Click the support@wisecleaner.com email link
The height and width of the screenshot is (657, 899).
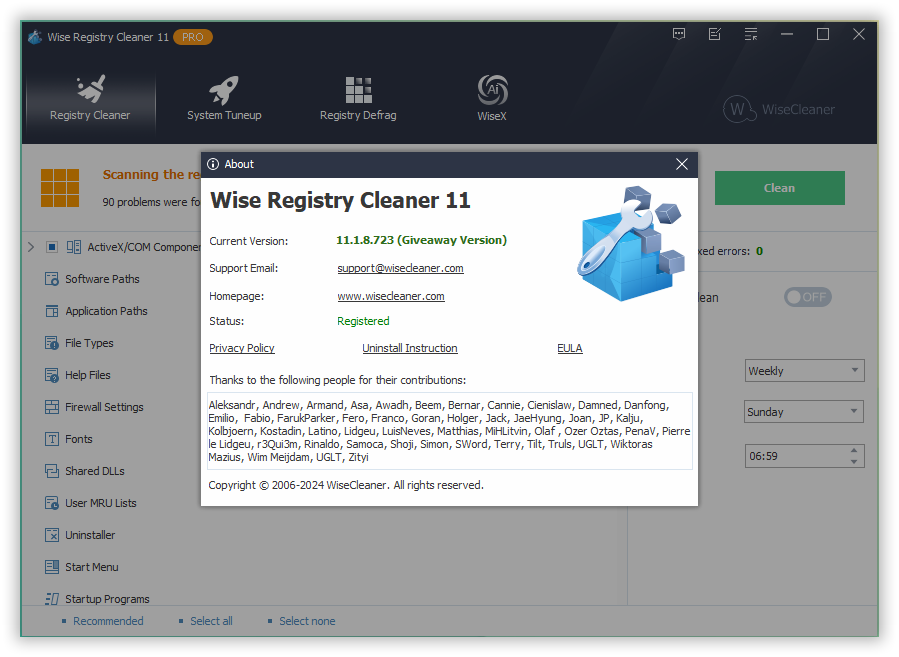400,268
